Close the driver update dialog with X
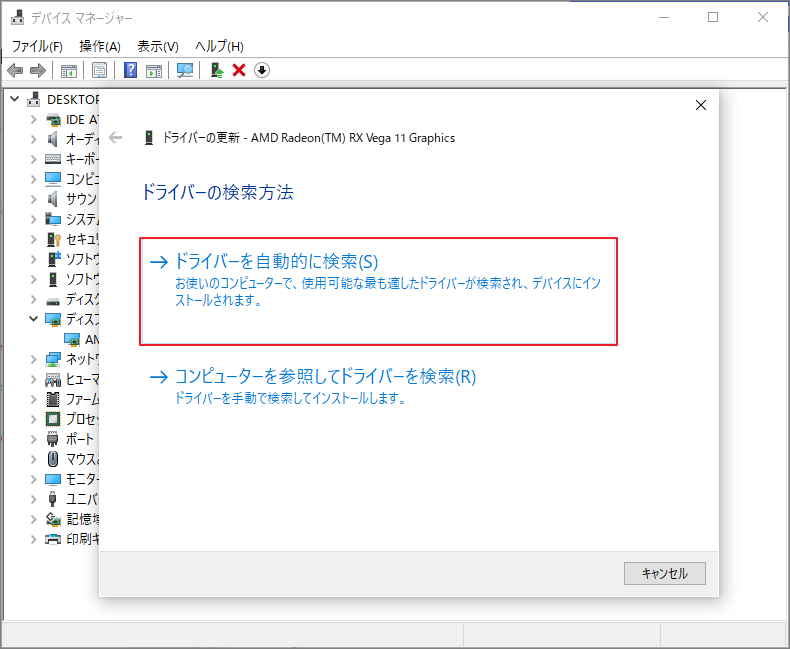The height and width of the screenshot is (649, 790). click(x=701, y=105)
